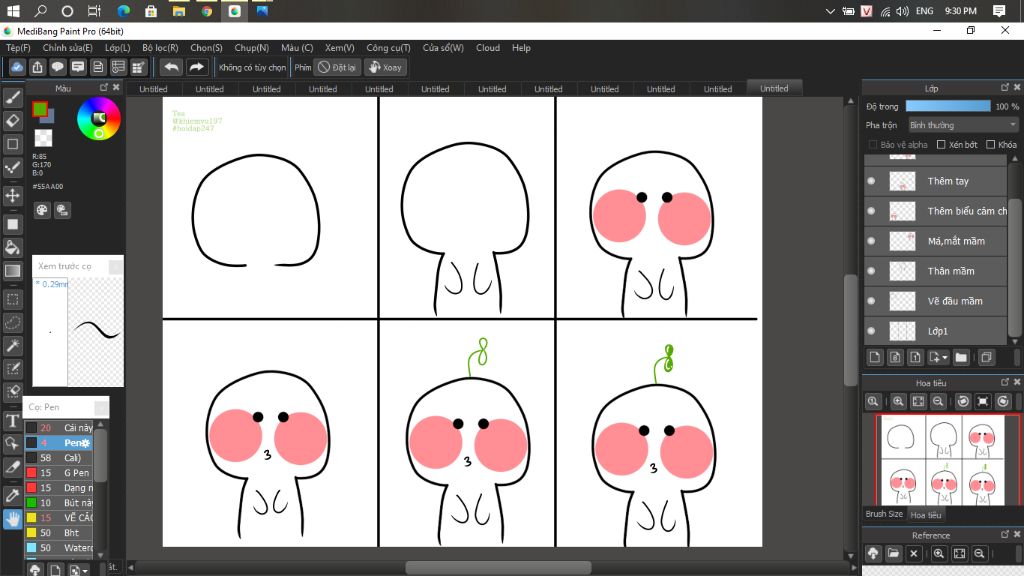Open Chrome from the taskbar
Screen dimensions: 1024x576
(207, 11)
